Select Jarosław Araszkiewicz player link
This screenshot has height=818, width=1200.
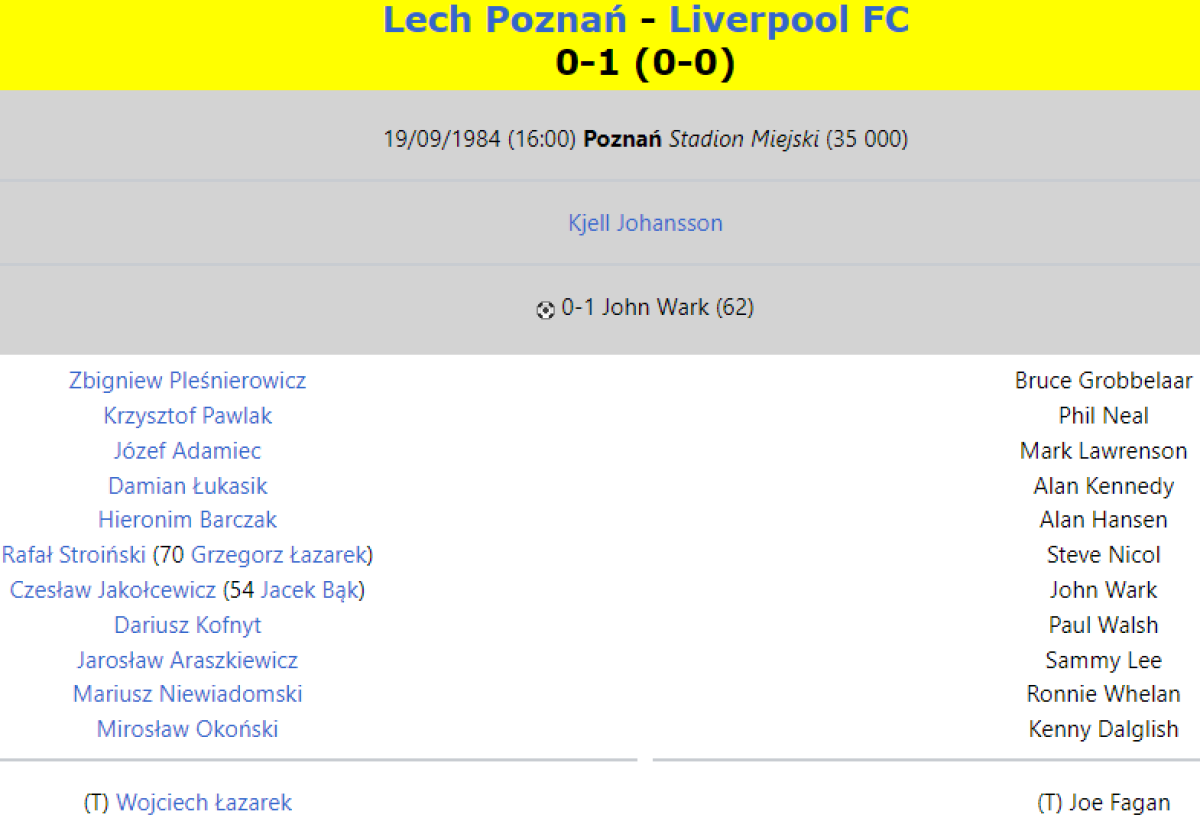[187, 660]
